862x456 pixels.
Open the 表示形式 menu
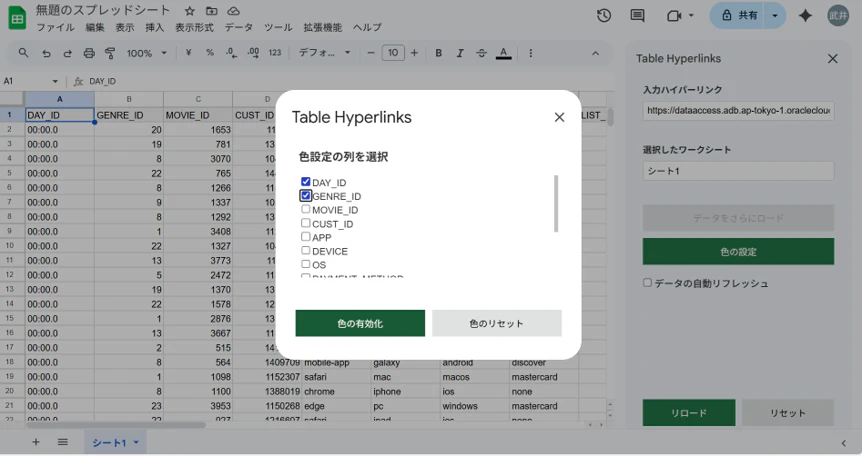[194, 27]
